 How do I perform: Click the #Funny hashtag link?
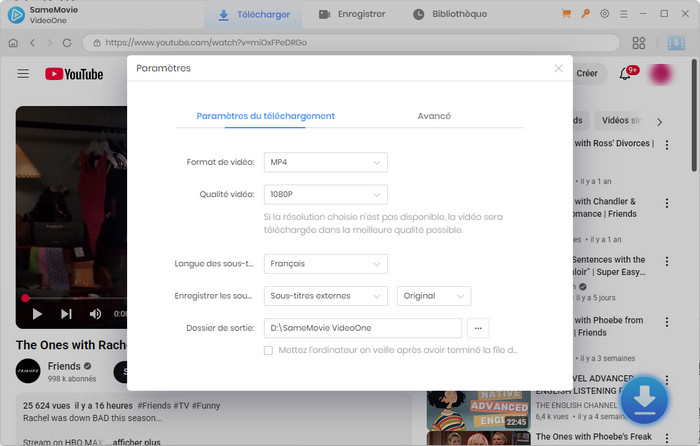coord(206,406)
